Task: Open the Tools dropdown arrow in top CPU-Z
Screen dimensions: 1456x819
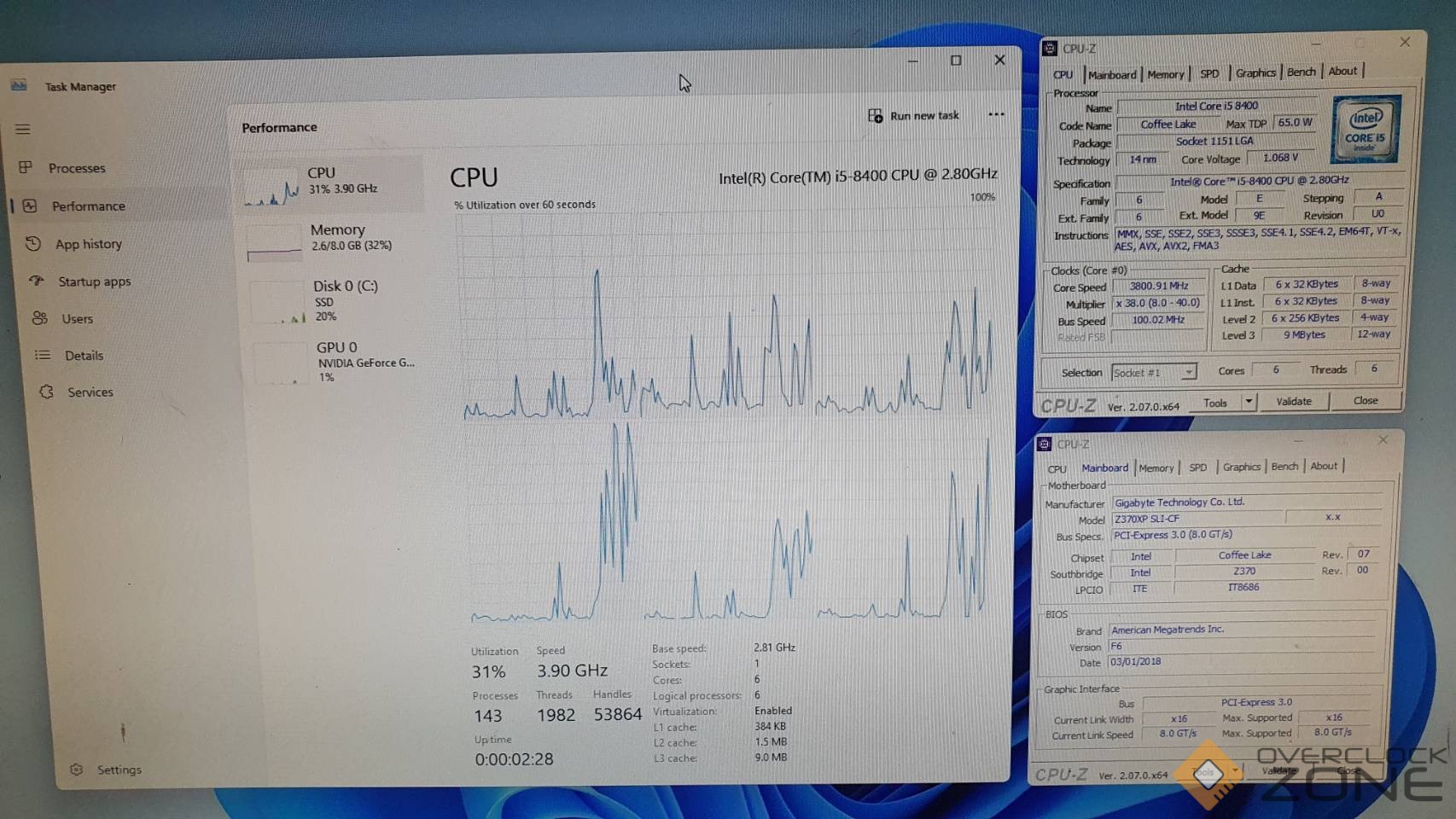Action: coord(1249,402)
